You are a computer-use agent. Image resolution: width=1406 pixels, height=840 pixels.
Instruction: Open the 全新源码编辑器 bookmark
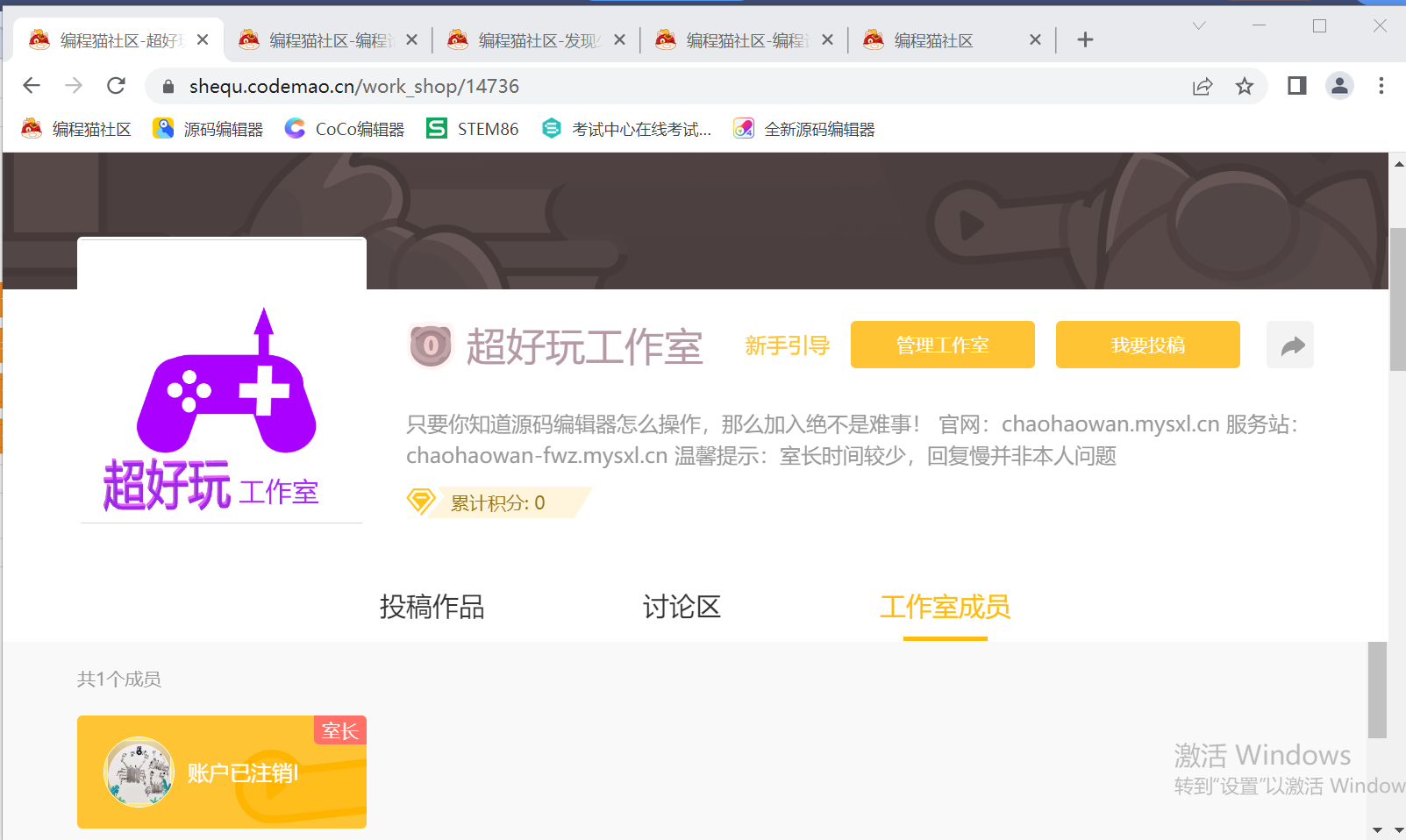[804, 129]
